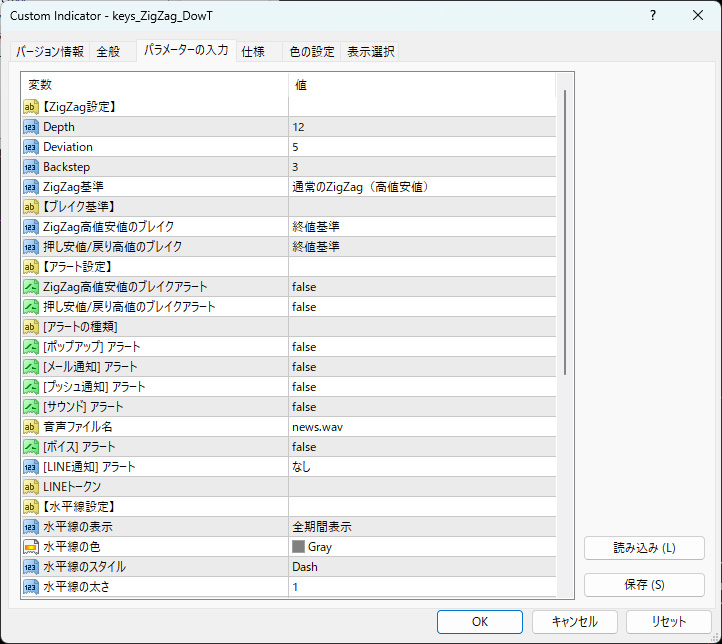This screenshot has height=644, width=722.
Task: Open the 水平線の太さ value dropdown
Action: coord(422,587)
